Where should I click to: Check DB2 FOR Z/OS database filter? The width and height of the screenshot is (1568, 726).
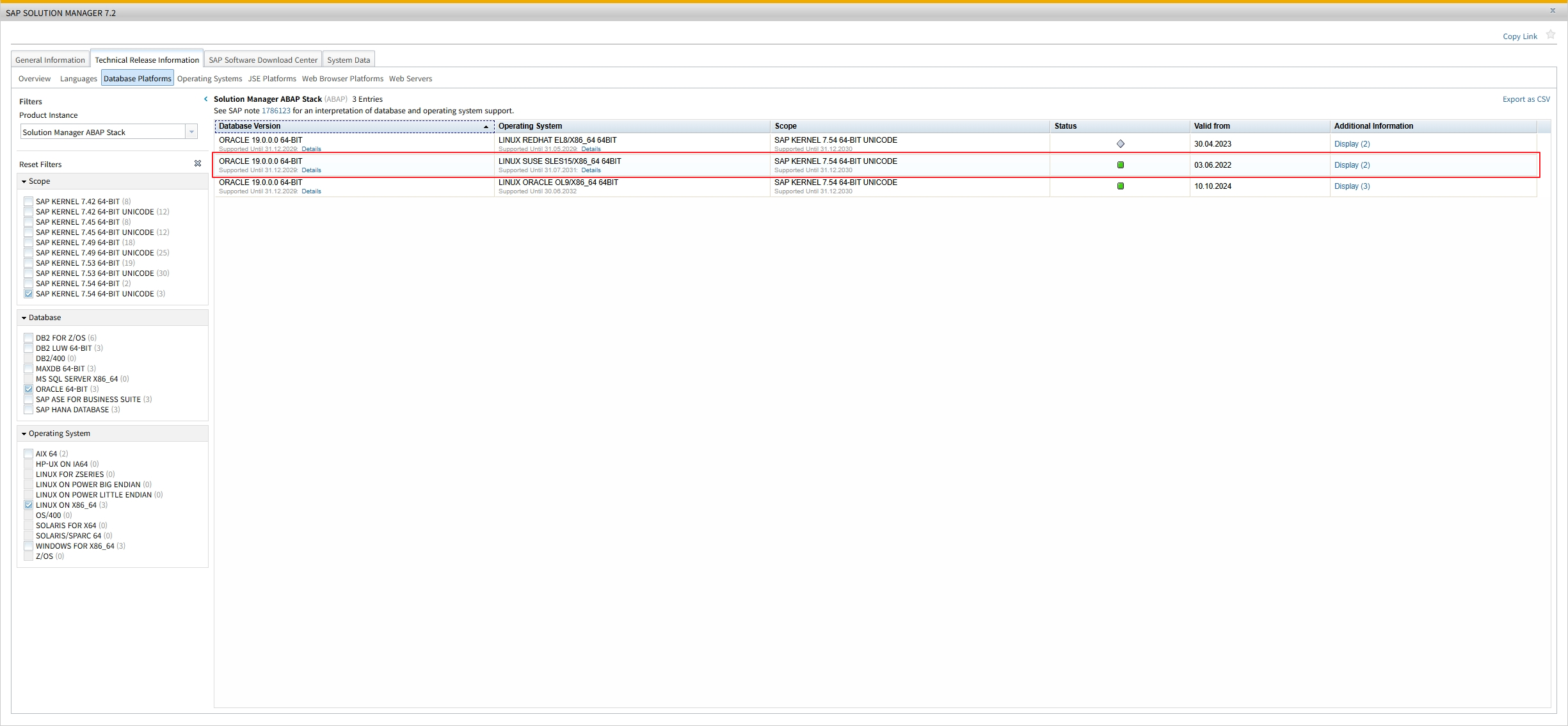[28, 337]
